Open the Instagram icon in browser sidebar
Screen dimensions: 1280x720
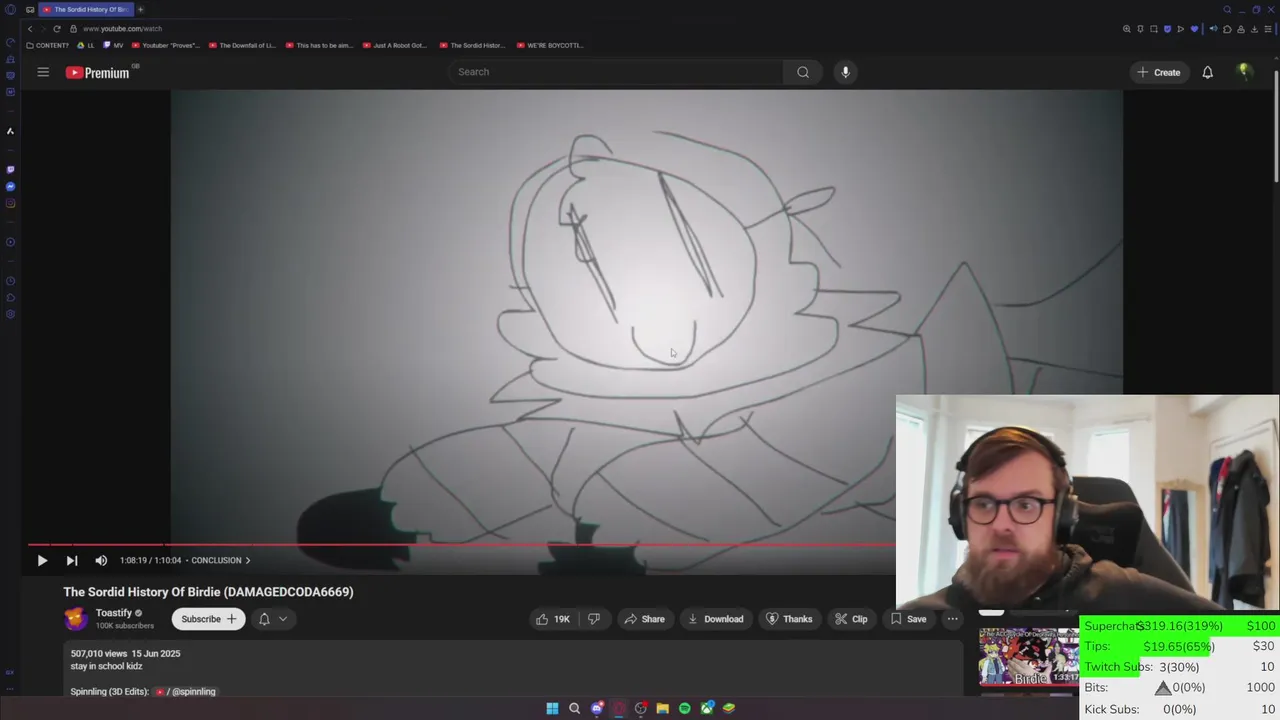10,203
